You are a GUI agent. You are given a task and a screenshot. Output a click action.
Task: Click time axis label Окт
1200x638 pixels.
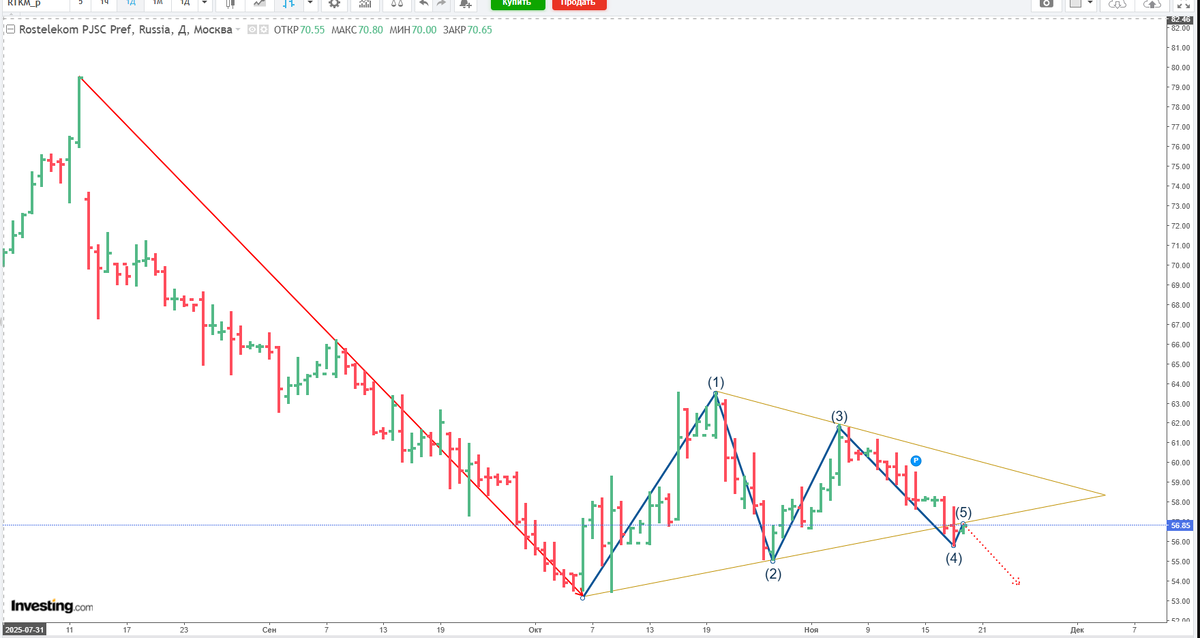coord(535,630)
